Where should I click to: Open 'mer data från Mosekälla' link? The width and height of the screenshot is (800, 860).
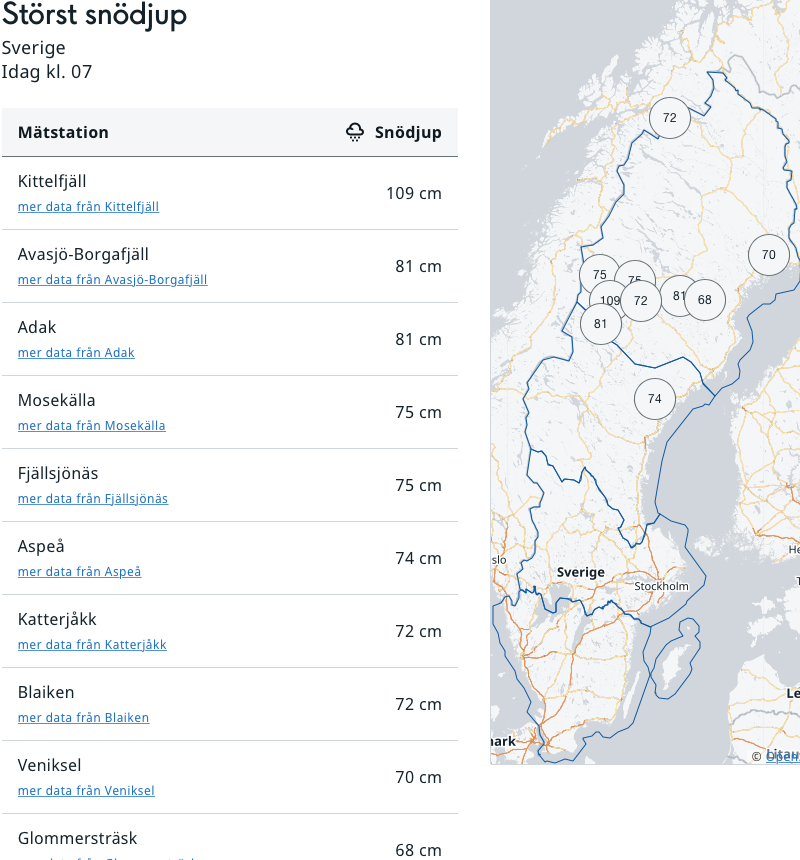coord(92,426)
